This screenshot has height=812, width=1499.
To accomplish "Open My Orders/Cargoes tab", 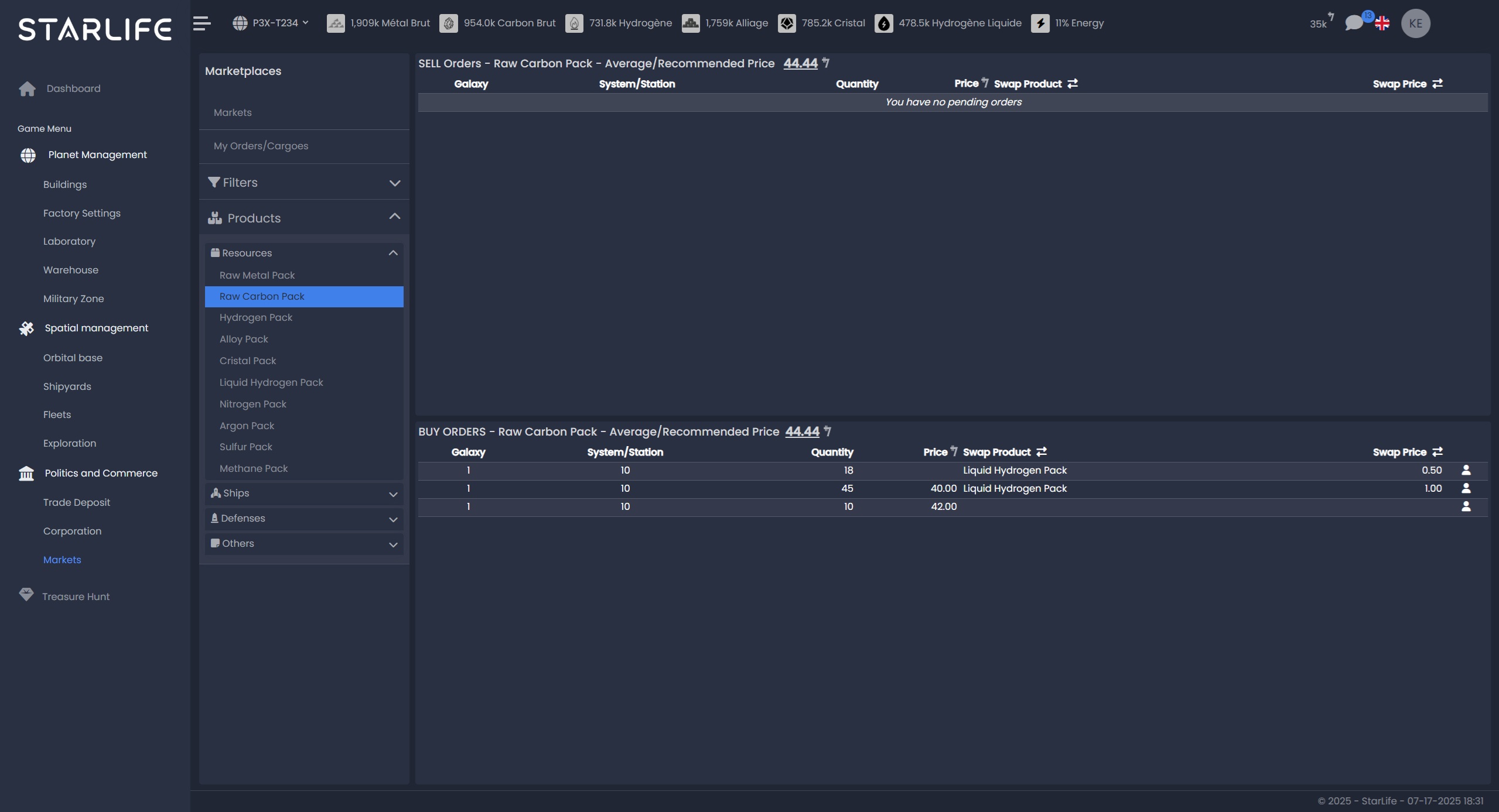I will coord(261,146).
